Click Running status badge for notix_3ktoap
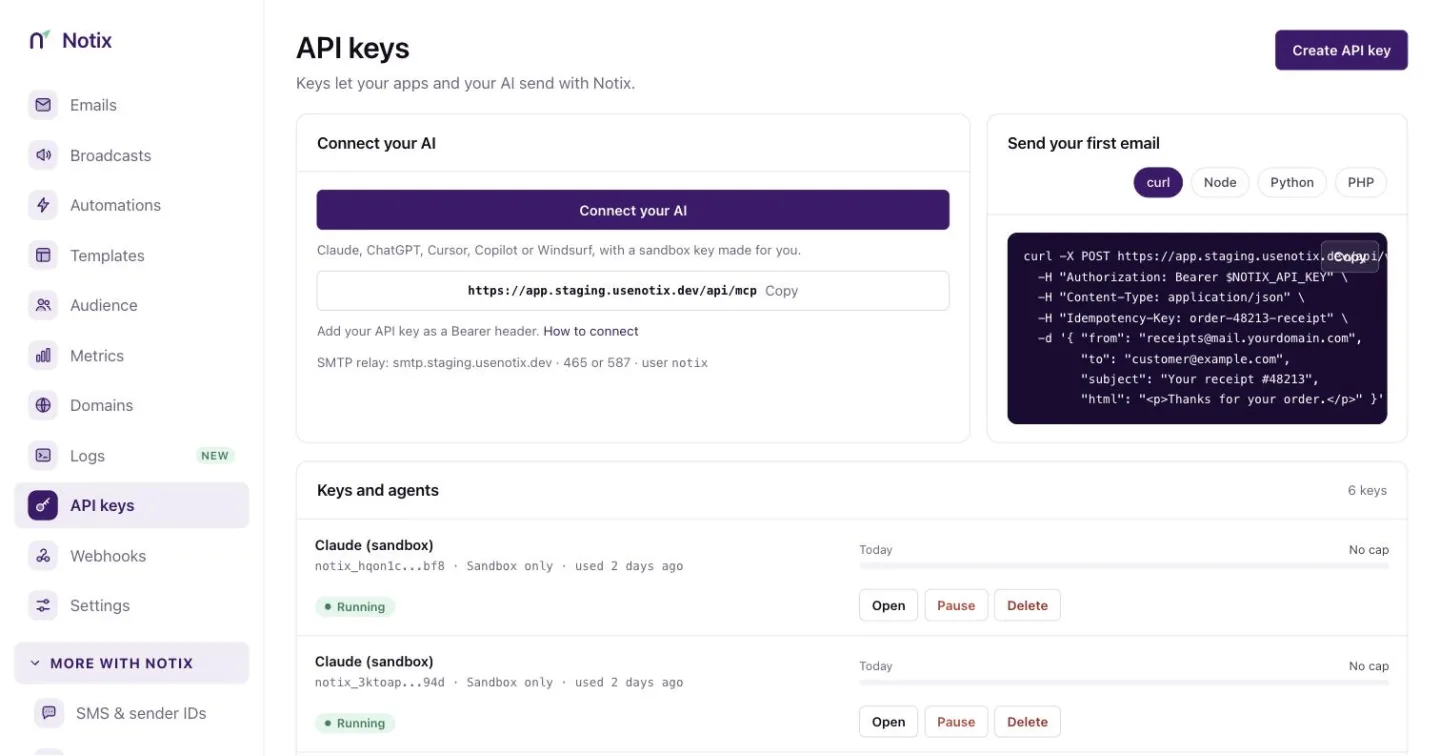This screenshot has height=756, width=1440. tap(355, 722)
